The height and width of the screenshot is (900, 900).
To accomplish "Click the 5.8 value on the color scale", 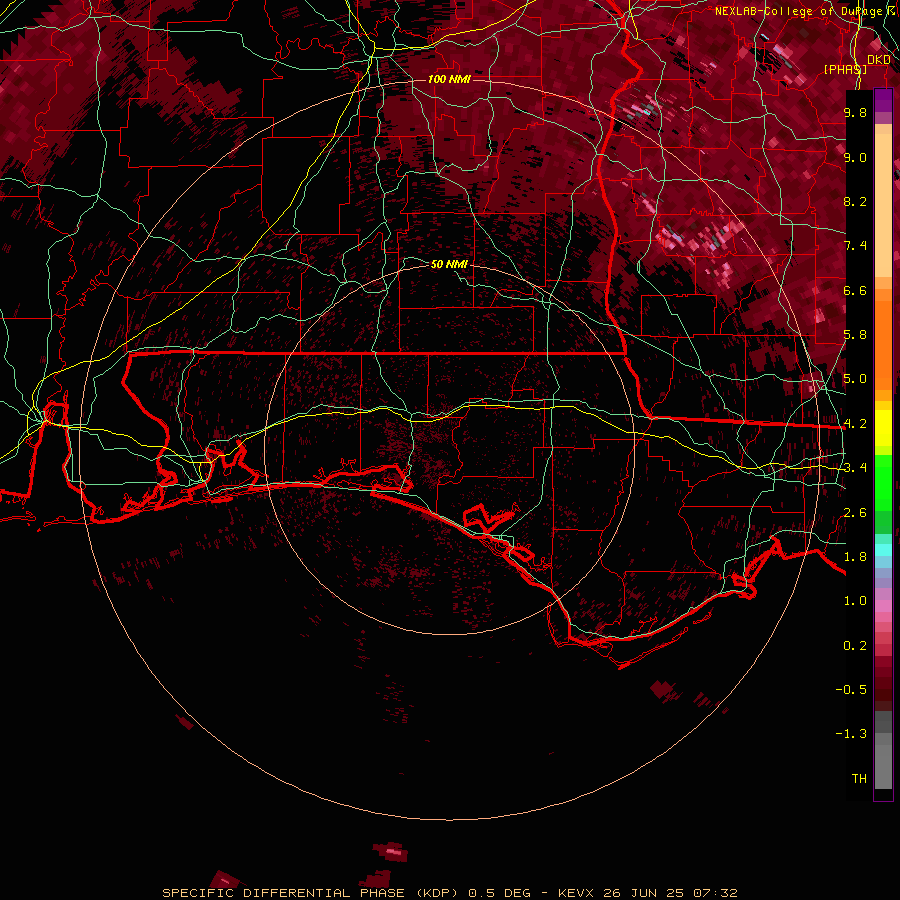I will [x=855, y=335].
